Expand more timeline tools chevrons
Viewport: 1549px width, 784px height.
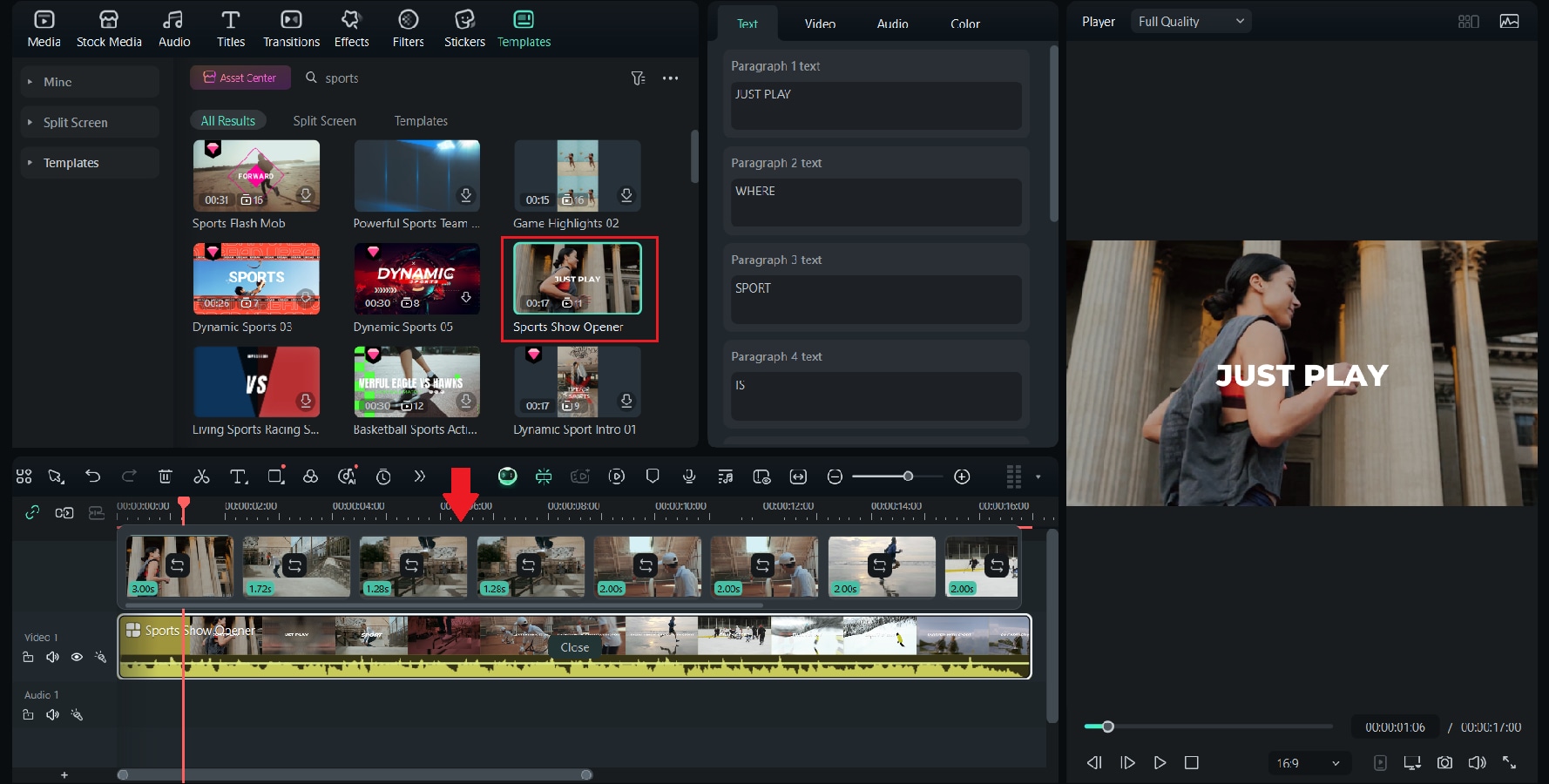[x=419, y=476]
